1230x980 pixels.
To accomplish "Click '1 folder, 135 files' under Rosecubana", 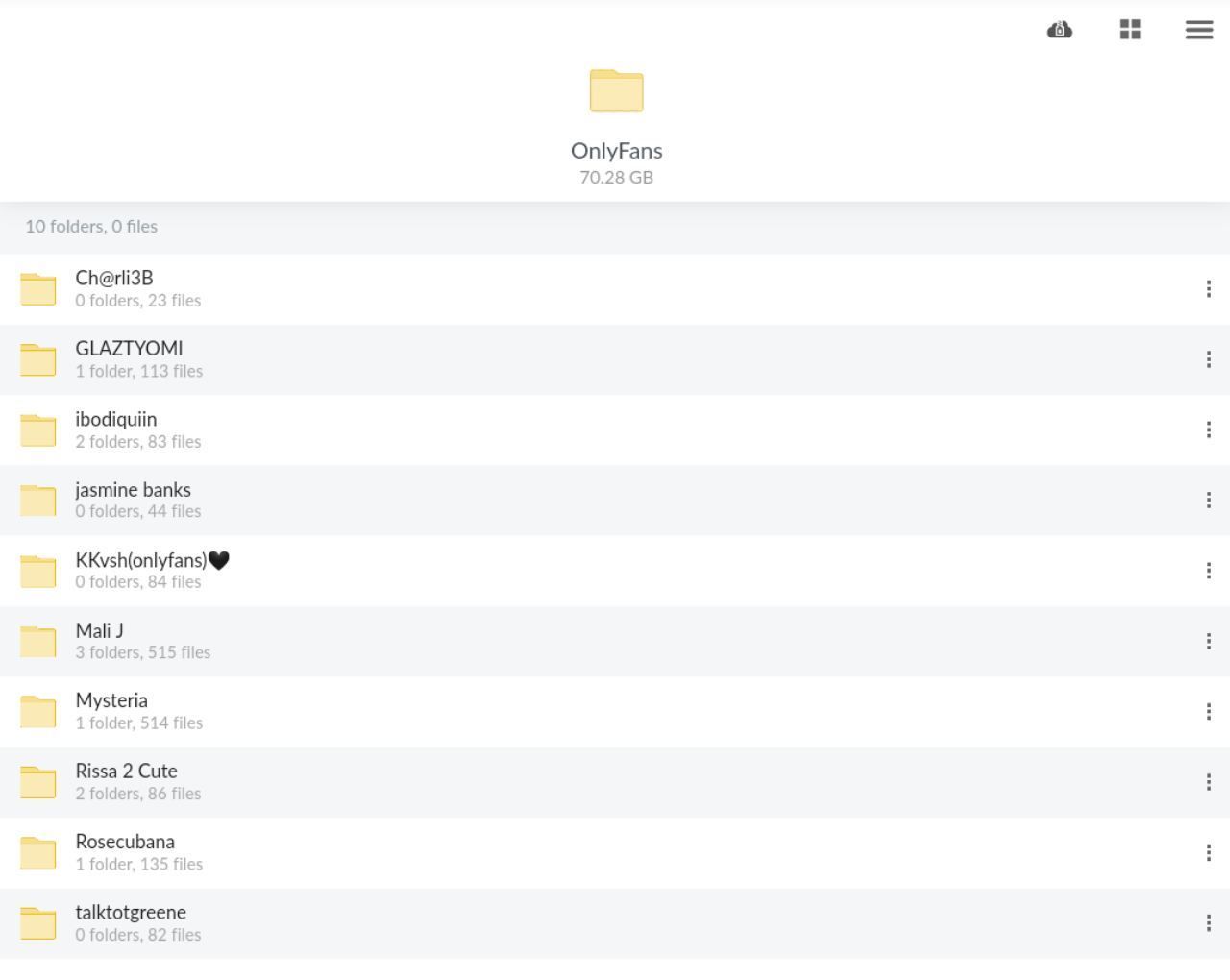I will [x=139, y=864].
